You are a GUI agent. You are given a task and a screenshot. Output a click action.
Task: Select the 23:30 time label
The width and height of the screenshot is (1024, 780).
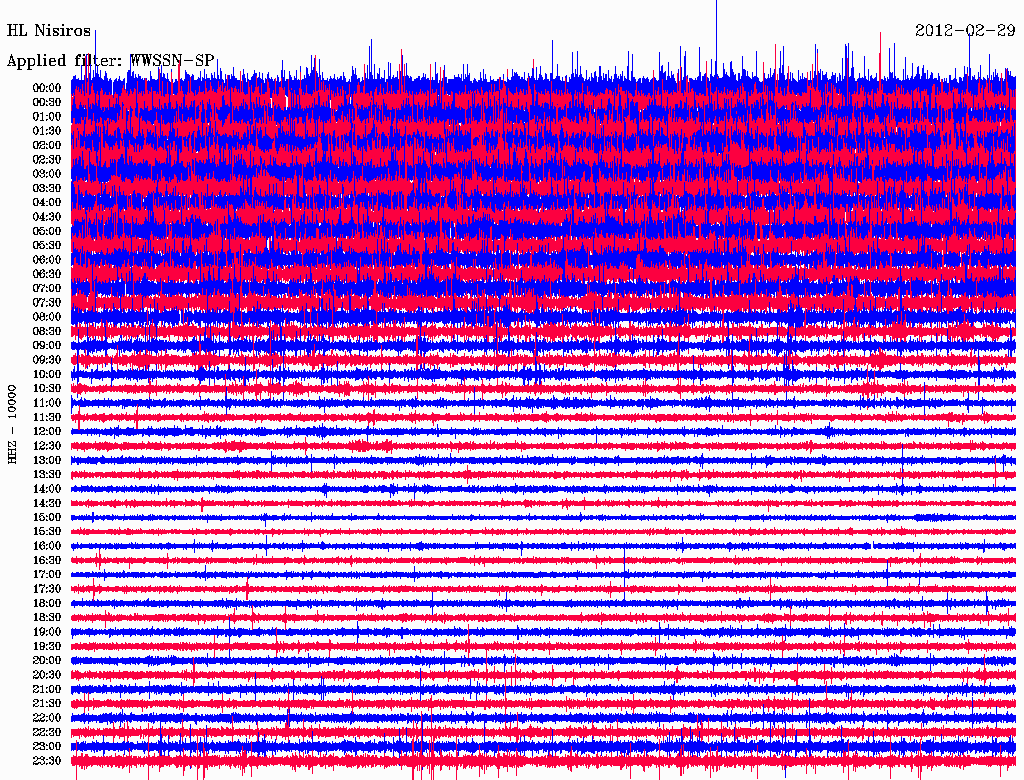tap(47, 761)
